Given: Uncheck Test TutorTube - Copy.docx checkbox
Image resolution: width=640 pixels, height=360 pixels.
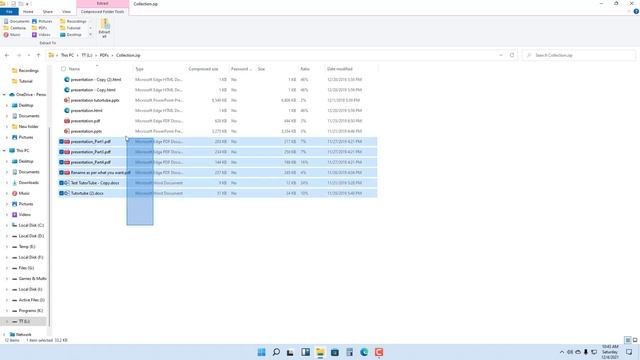Looking at the screenshot, I should click(x=61, y=183).
